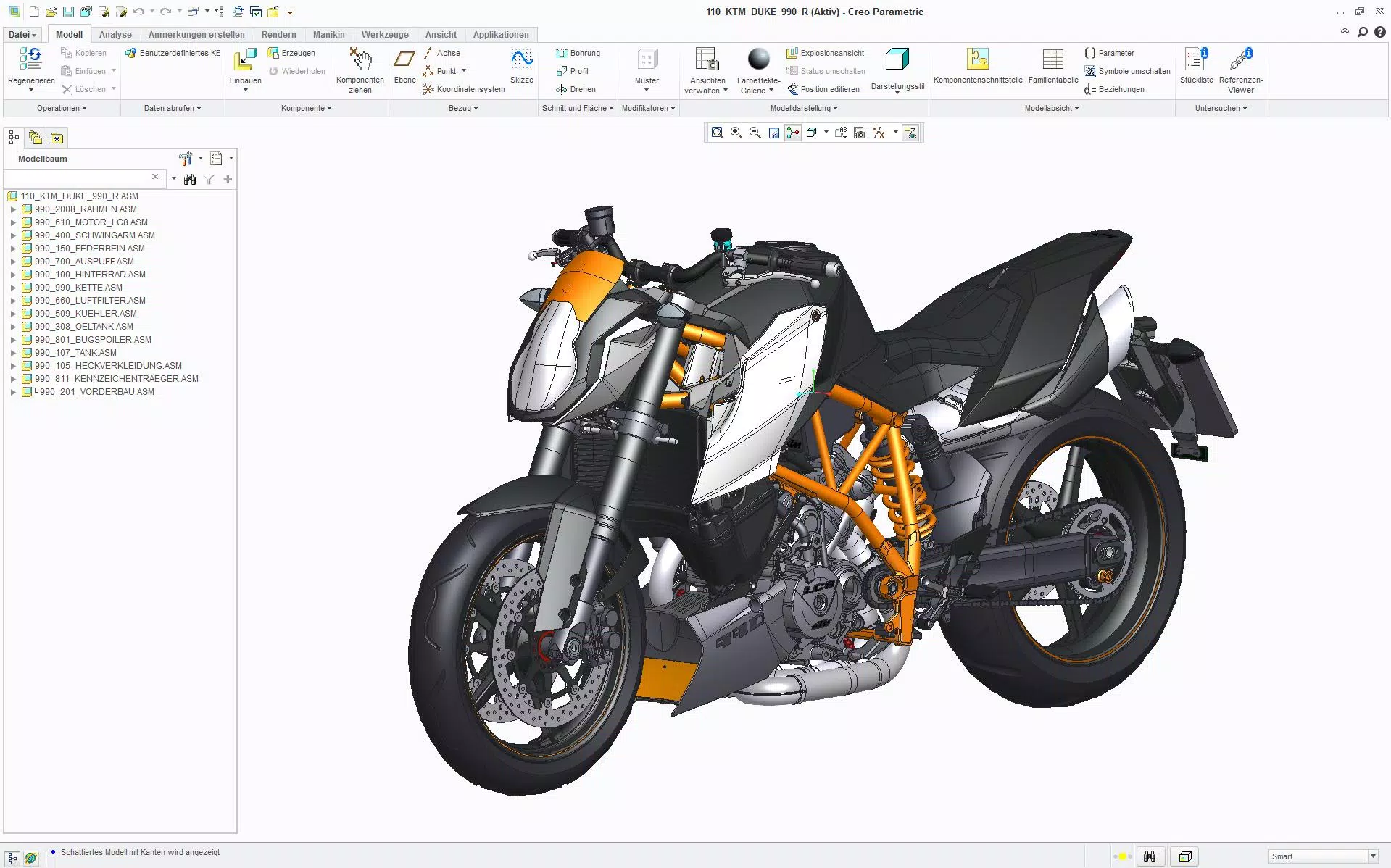Viewport: 1391px width, 868px height.
Task: Toggle Symbole umschalten
Action: pyautogui.click(x=1127, y=71)
